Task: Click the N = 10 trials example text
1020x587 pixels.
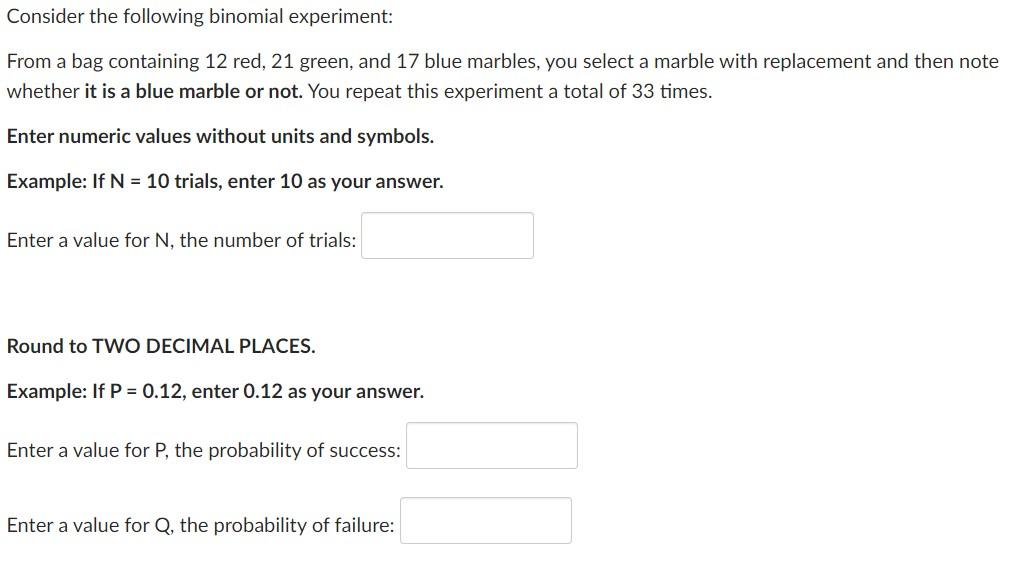Action: pos(224,181)
